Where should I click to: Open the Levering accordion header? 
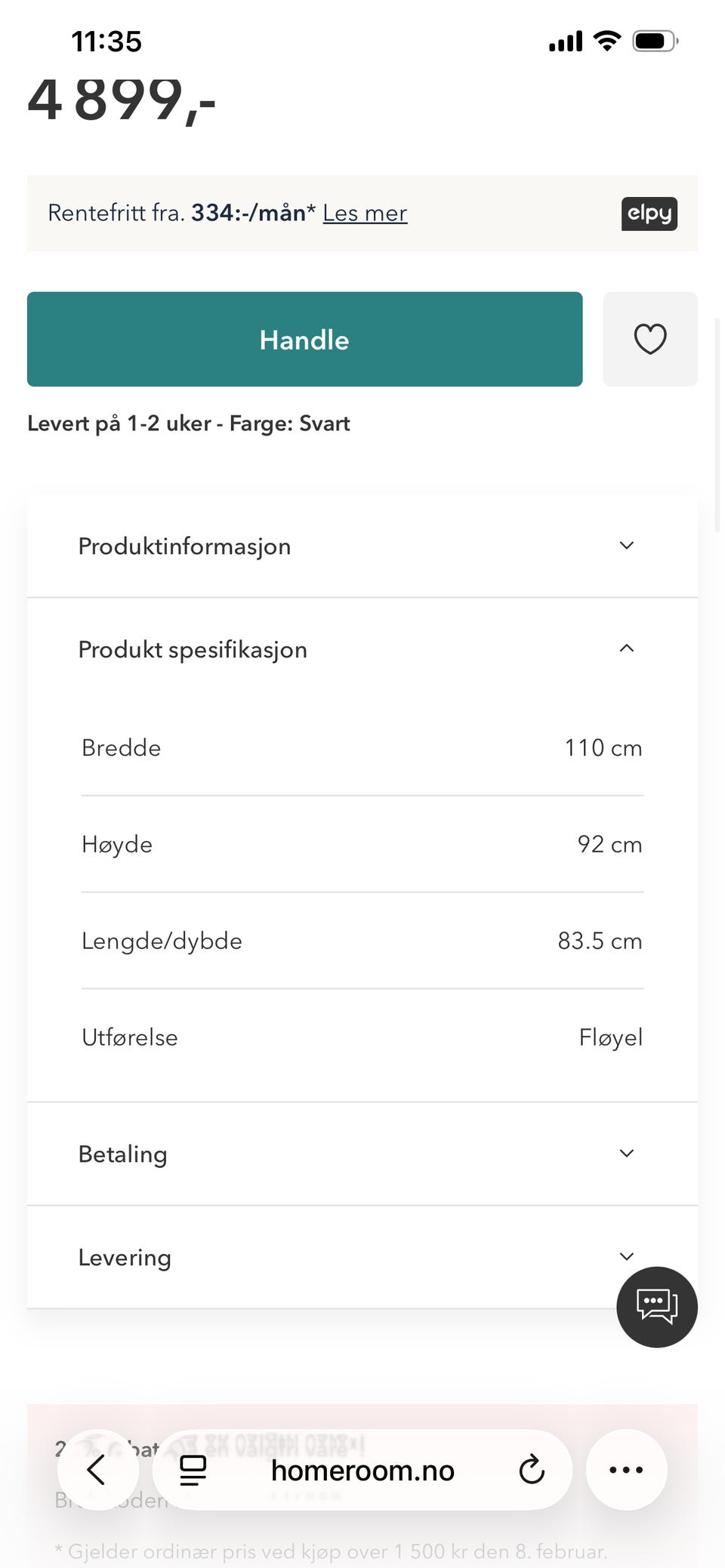point(125,1257)
